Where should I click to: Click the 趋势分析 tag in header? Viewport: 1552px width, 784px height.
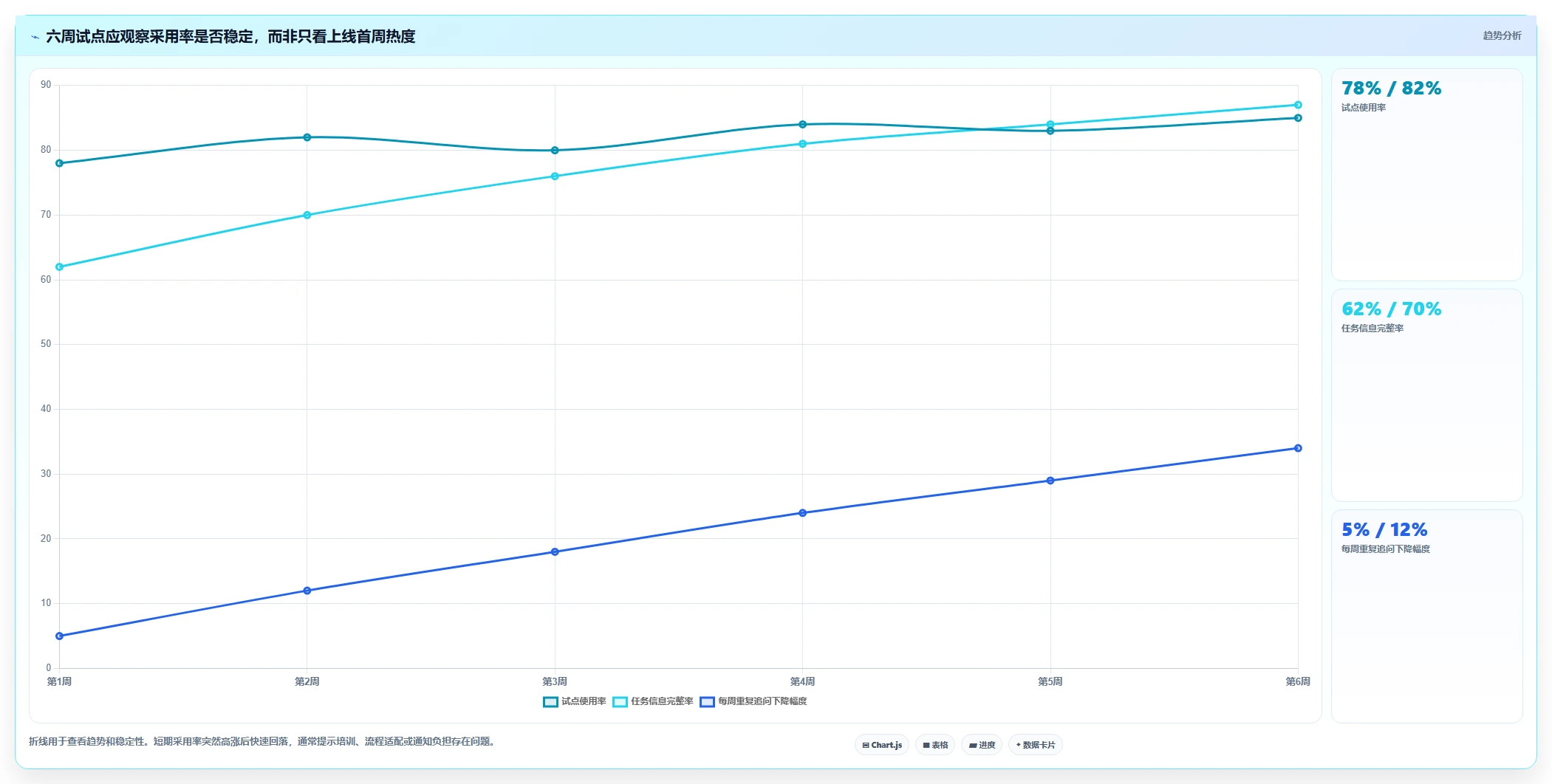click(x=1502, y=35)
